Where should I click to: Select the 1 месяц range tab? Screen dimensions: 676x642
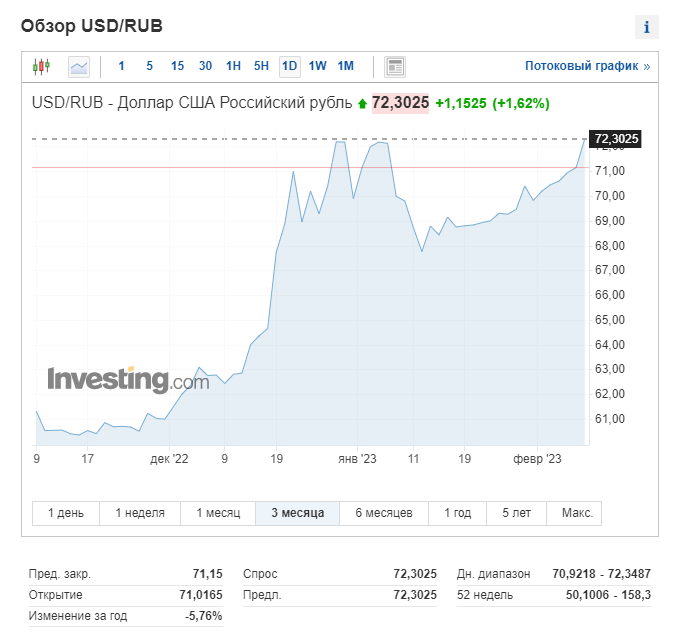click(218, 513)
